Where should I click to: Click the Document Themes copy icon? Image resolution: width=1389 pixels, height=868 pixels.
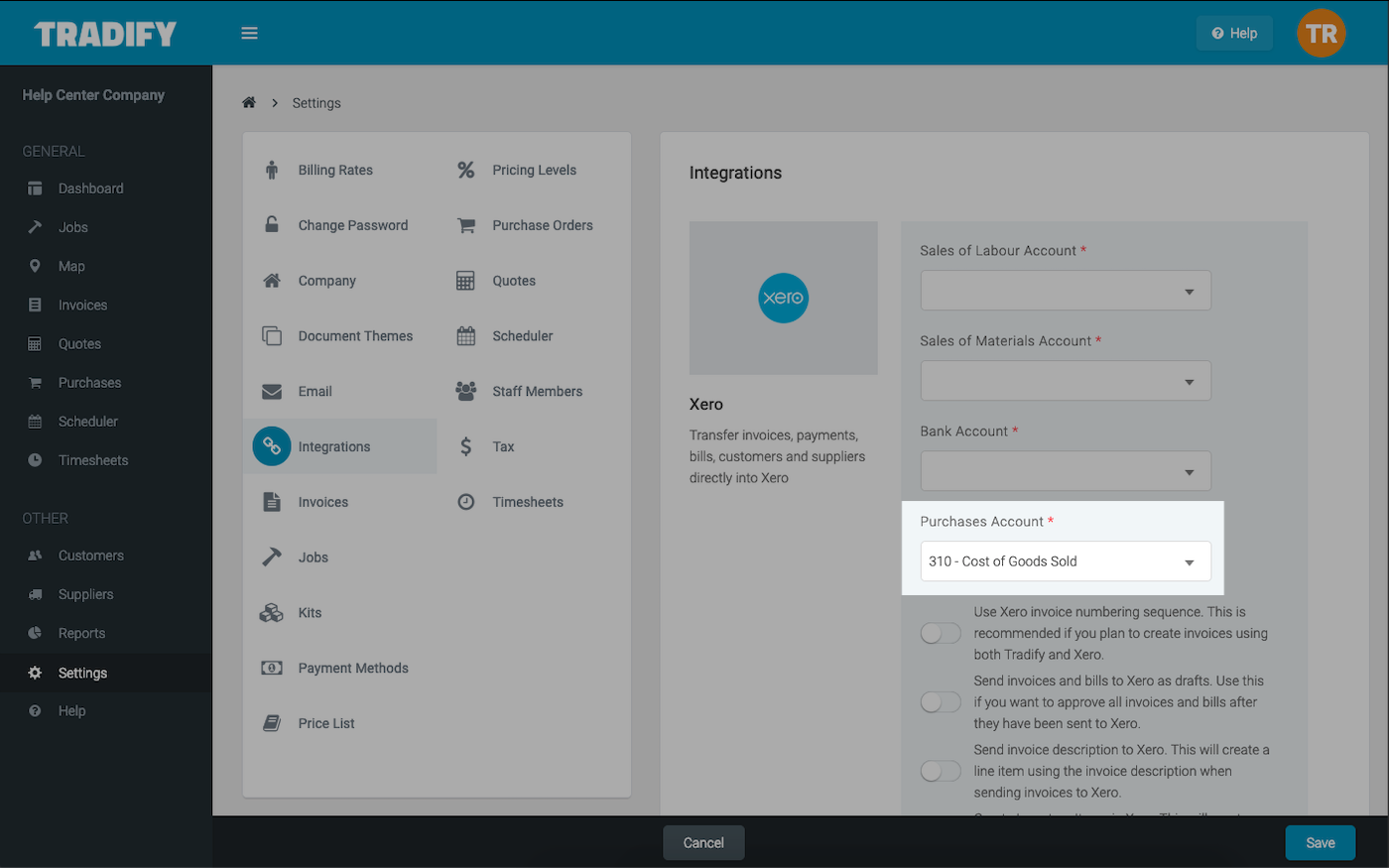[272, 336]
